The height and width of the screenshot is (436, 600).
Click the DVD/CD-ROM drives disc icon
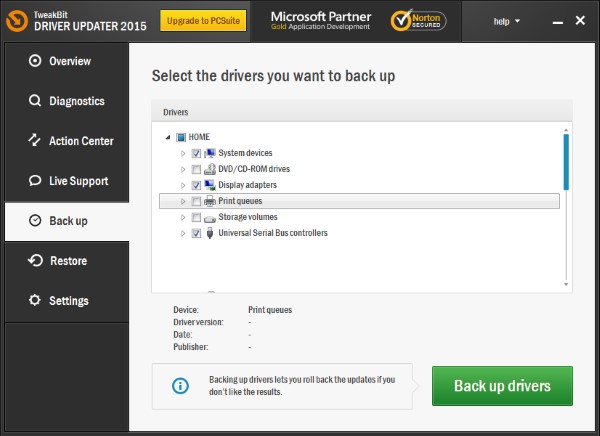[x=210, y=169]
